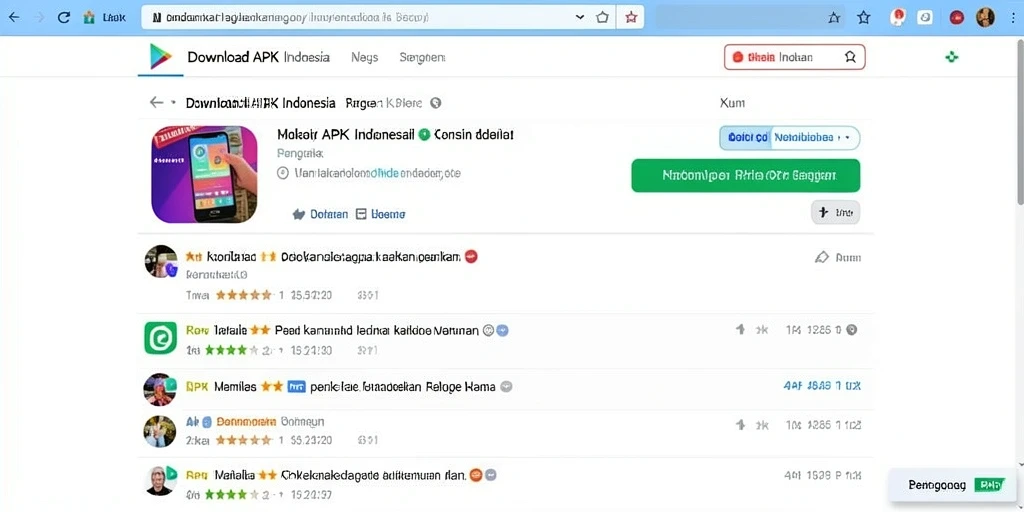The width and height of the screenshot is (1024, 512).
Task: Click the Boeme link with box icon
Action: (381, 214)
